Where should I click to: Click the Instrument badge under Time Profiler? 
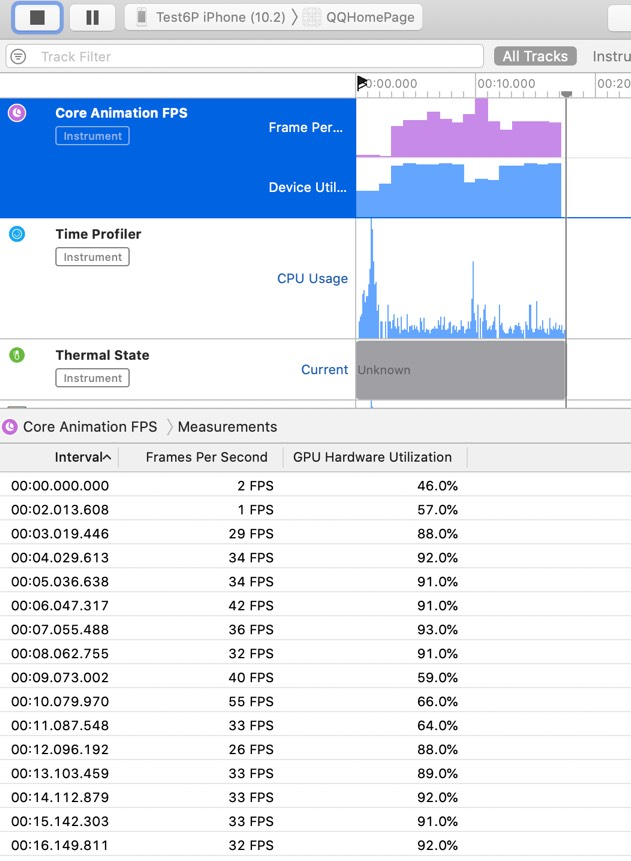tap(92, 257)
